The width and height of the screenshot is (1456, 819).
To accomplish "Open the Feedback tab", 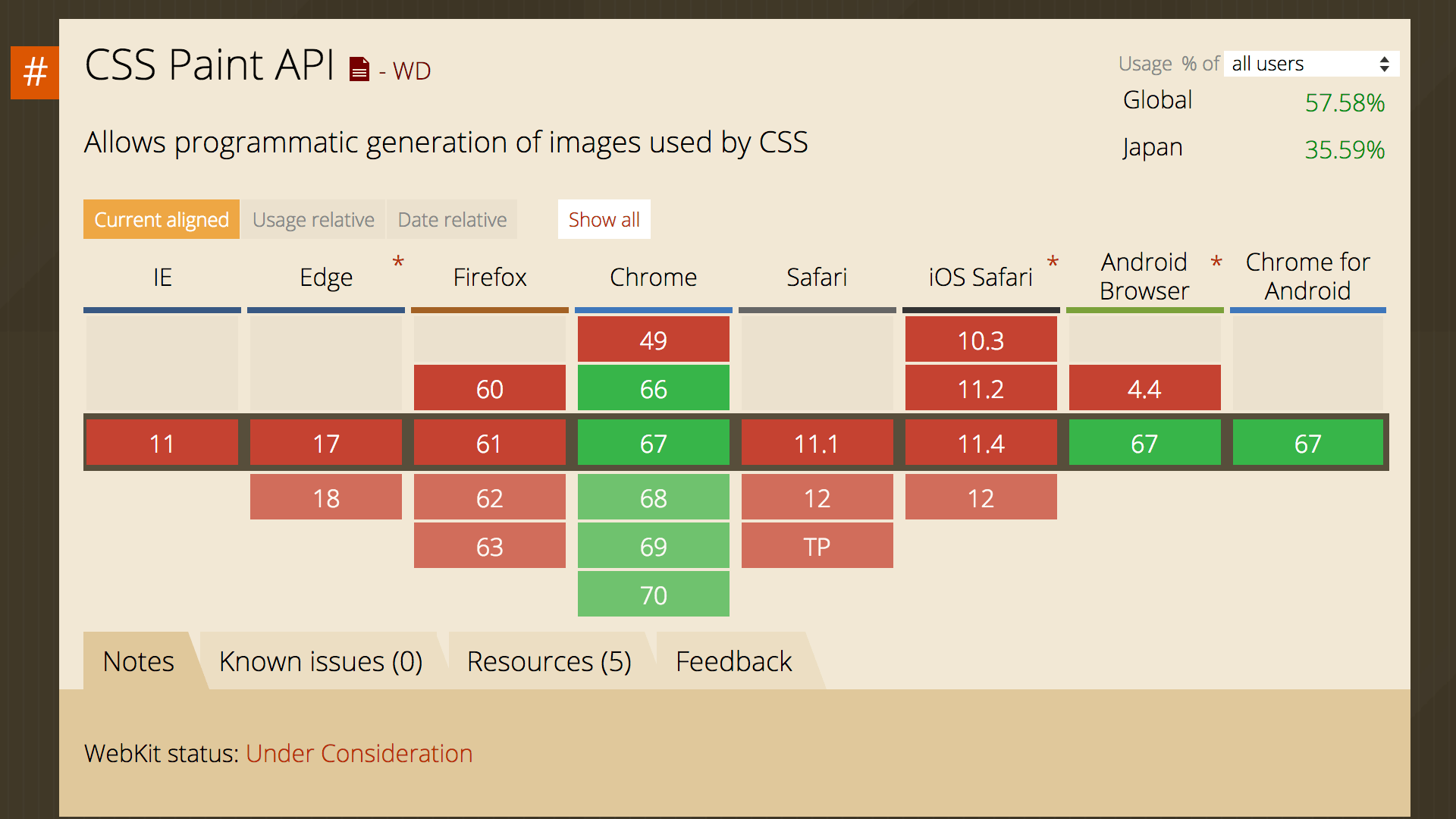I will pos(733,661).
